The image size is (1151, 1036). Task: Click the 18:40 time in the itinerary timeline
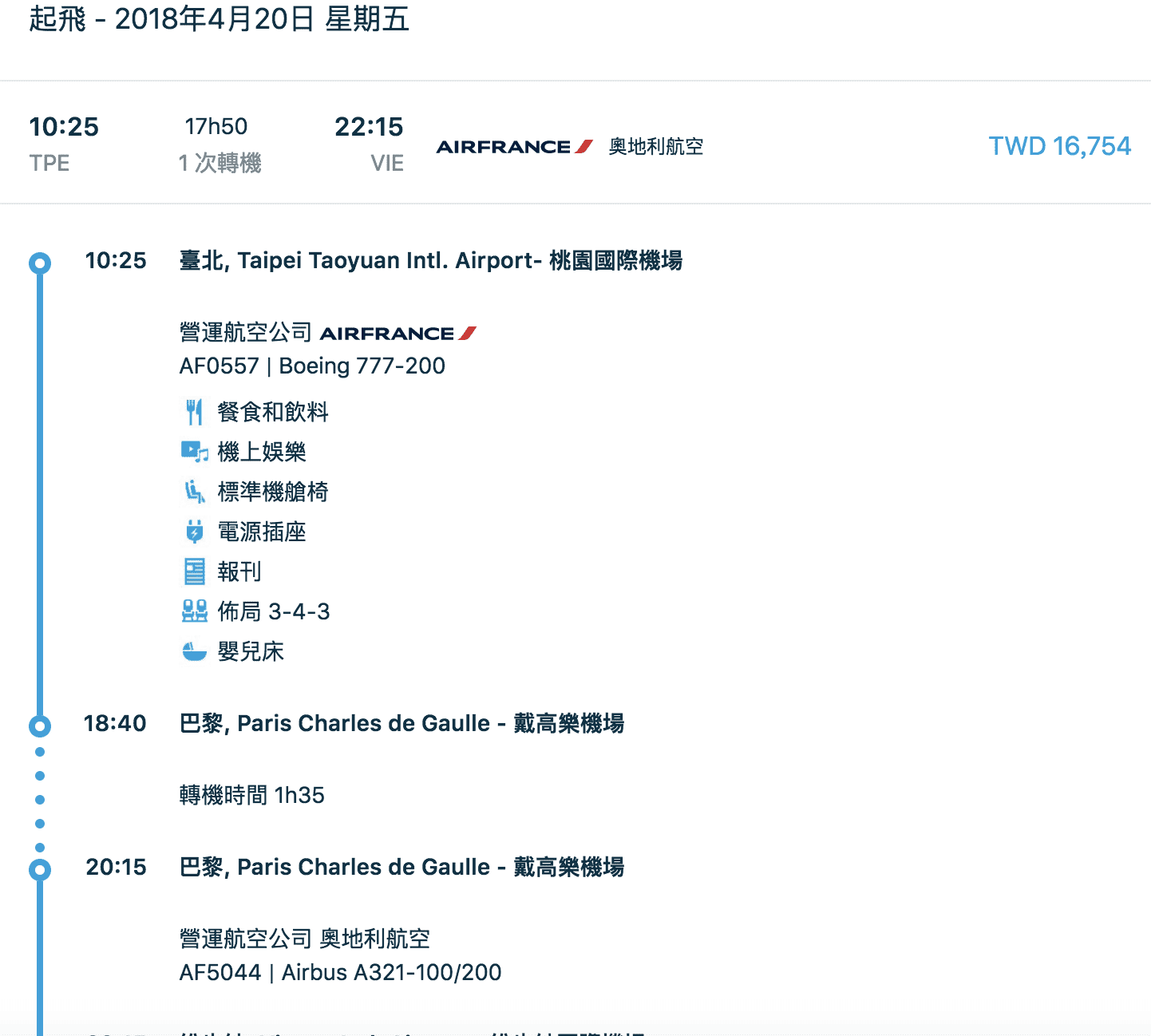click(115, 723)
